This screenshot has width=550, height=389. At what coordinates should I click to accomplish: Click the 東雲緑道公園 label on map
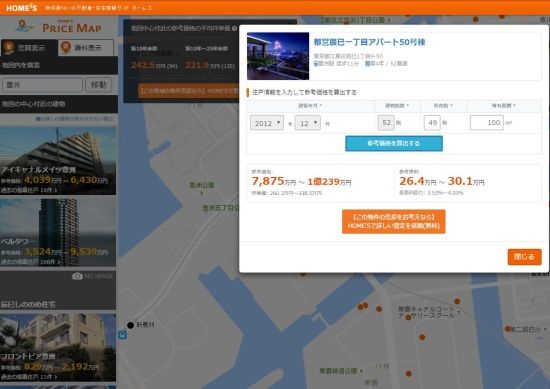(338, 370)
